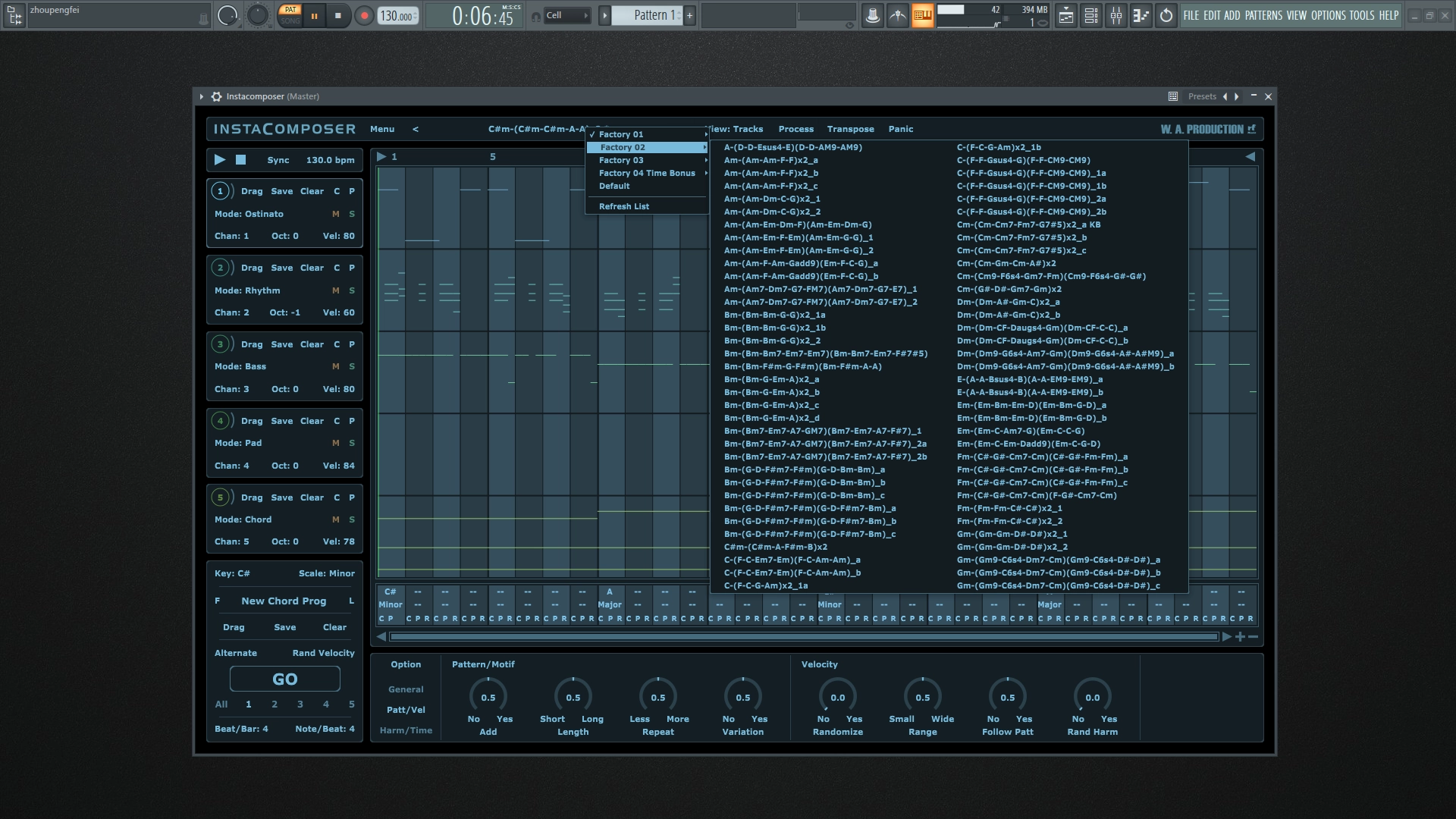Viewport: 1456px width, 819px height.
Task: Open the mixer view icon
Action: (1116, 15)
